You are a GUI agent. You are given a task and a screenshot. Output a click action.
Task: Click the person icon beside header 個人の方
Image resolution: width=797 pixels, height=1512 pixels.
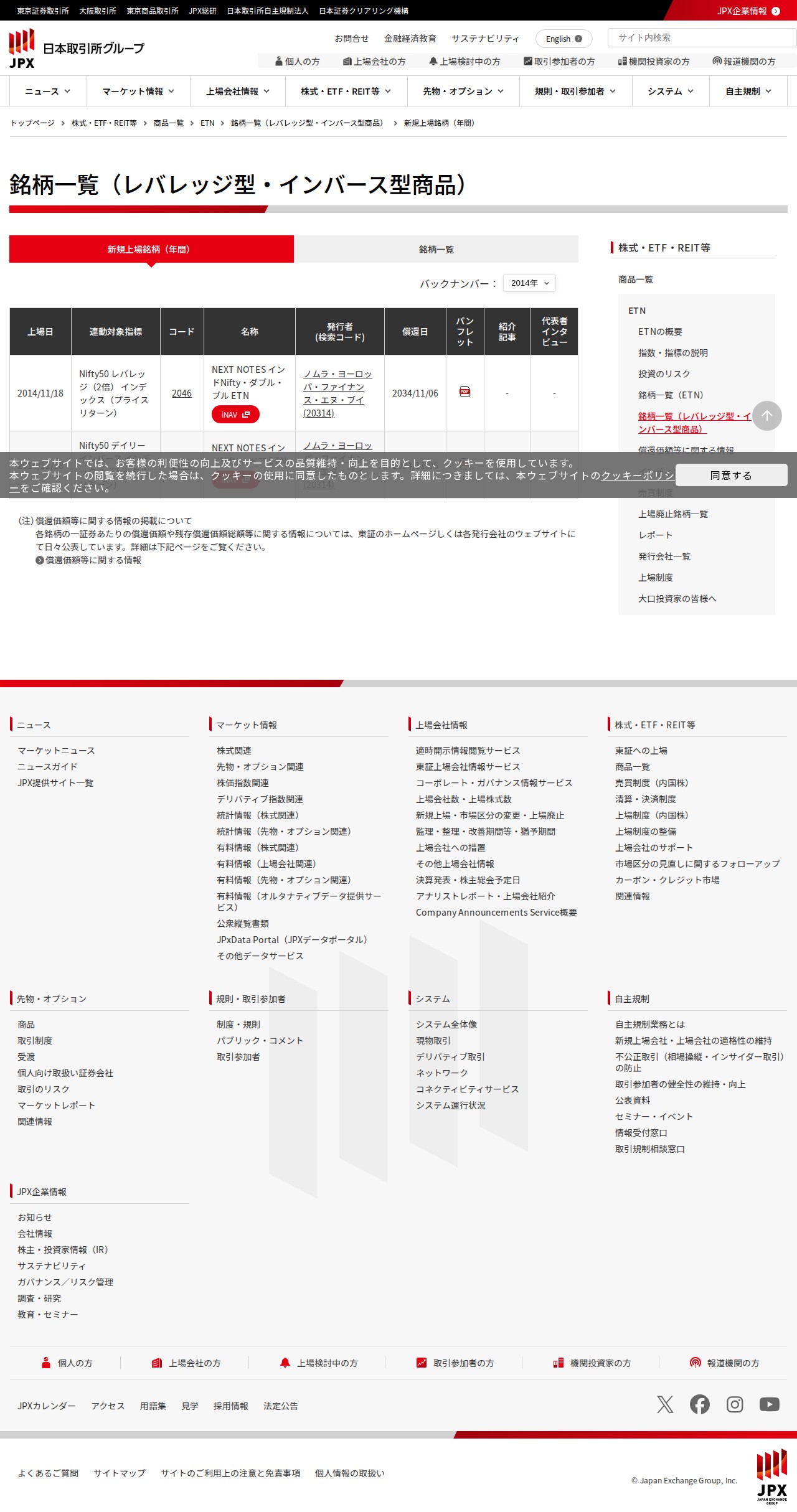(x=279, y=61)
